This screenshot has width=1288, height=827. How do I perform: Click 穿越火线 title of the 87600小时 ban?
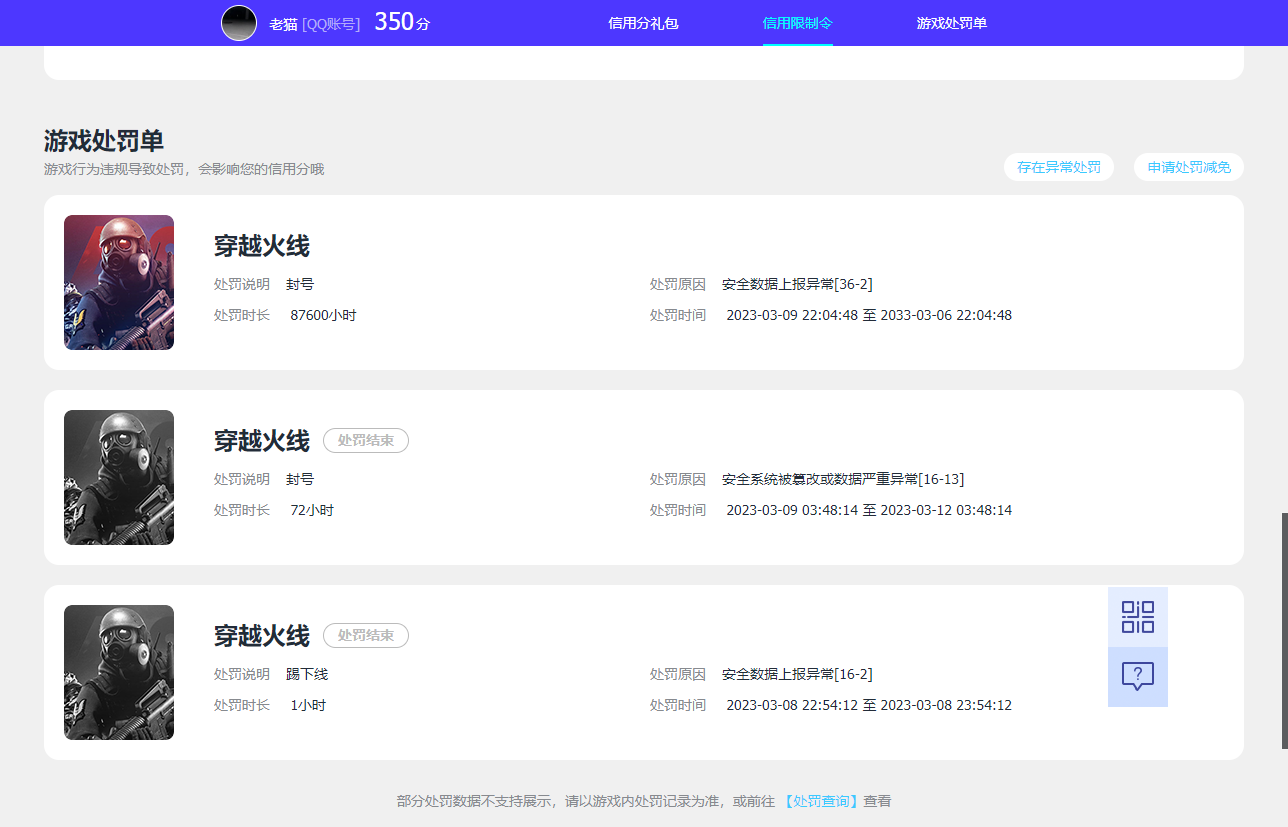pyautogui.click(x=262, y=246)
